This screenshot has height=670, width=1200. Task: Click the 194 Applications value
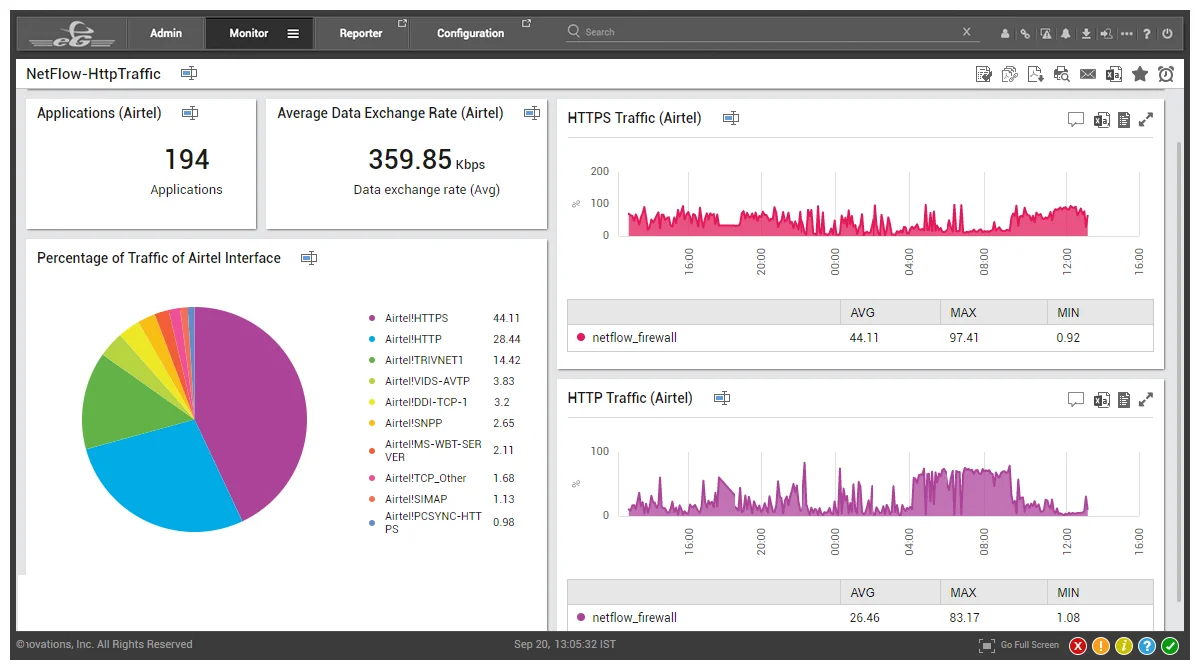click(x=187, y=159)
